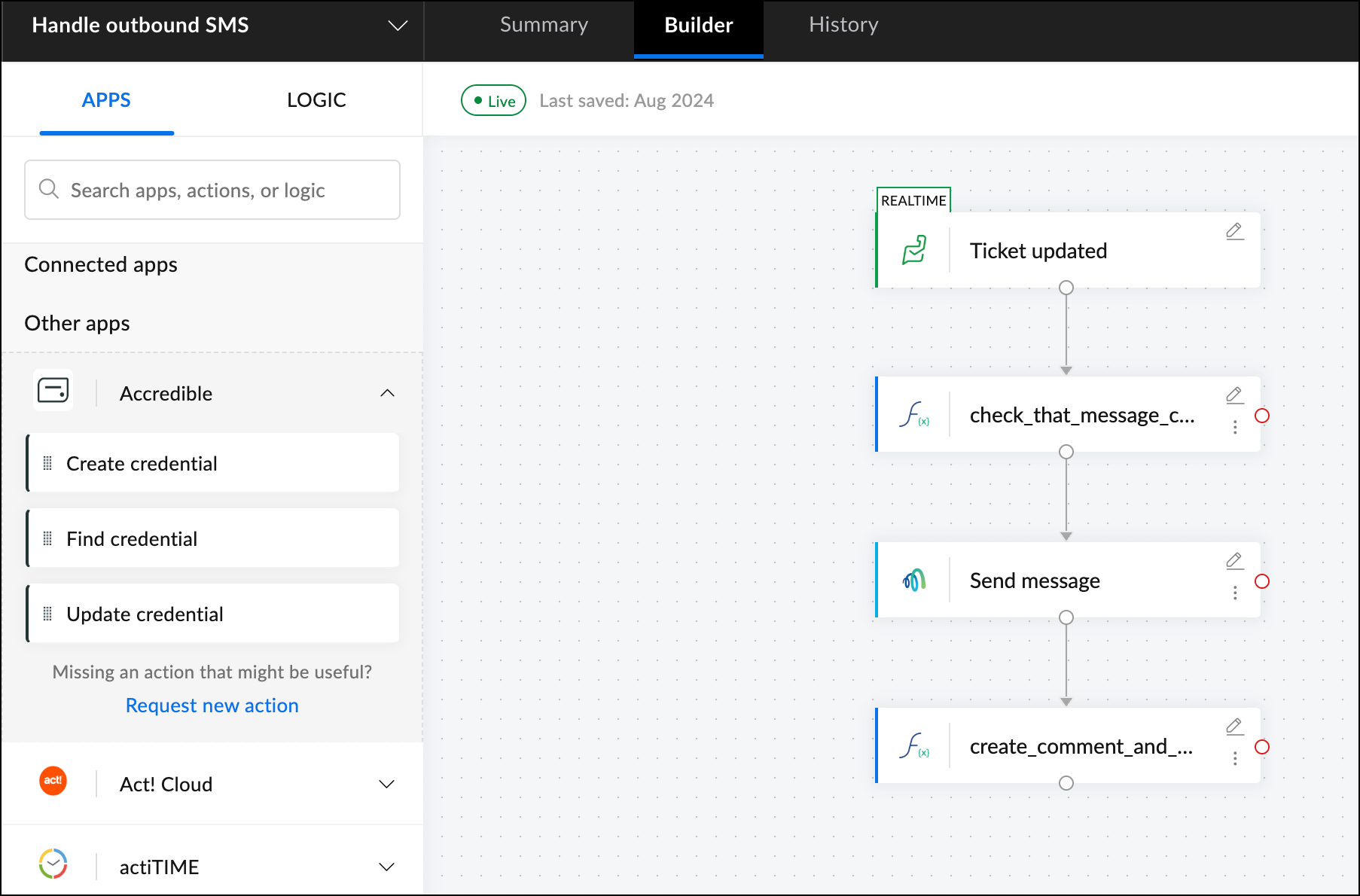Click red error connector on Send message step
The width and height of the screenshot is (1360, 896).
coord(1262,581)
